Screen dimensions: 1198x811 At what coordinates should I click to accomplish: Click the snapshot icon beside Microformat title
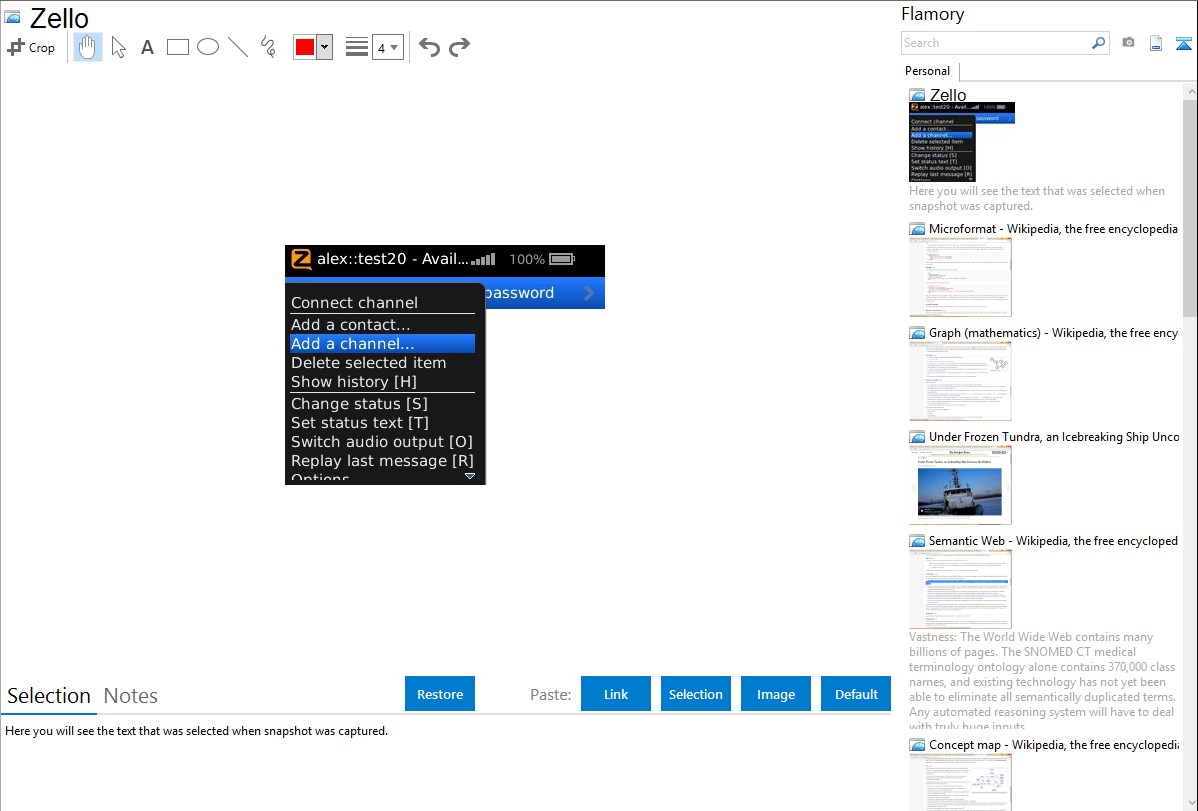point(917,229)
